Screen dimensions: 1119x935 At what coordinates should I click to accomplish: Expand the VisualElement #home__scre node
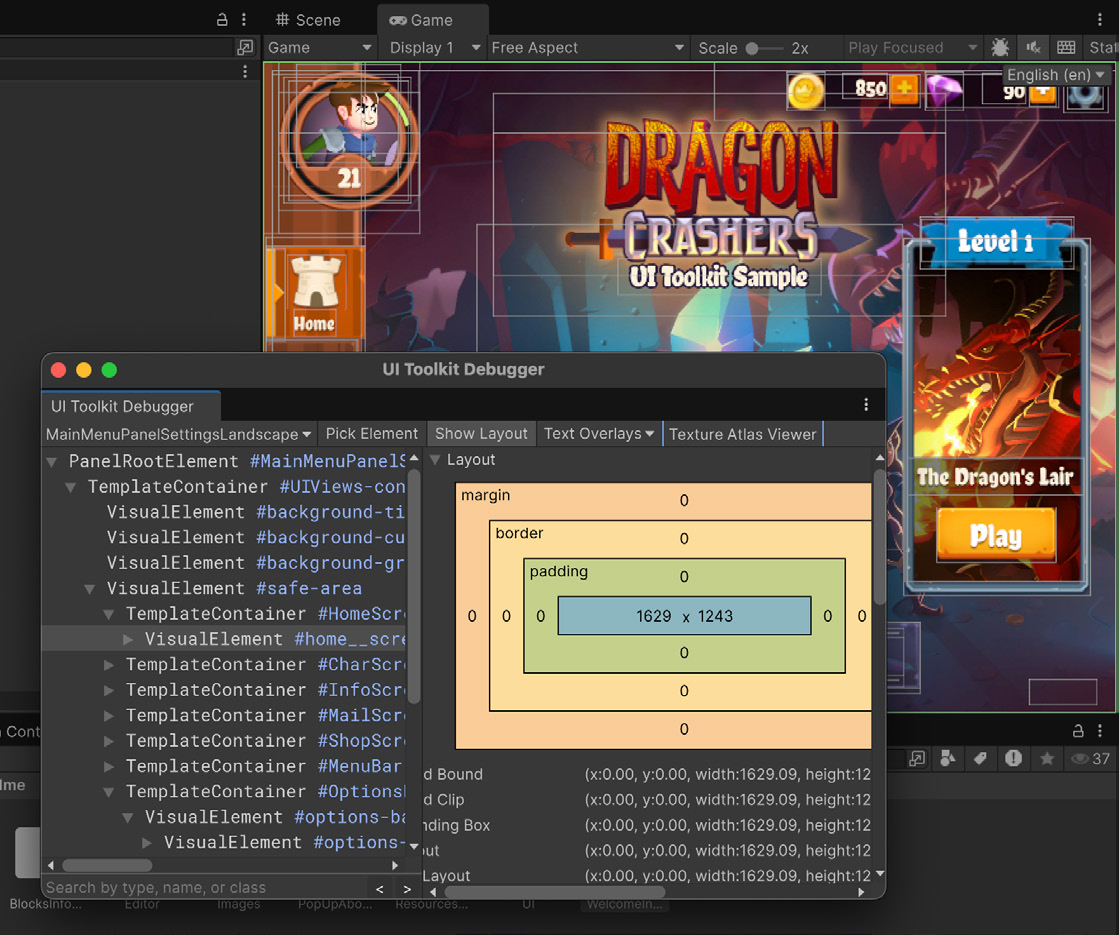click(x=128, y=640)
